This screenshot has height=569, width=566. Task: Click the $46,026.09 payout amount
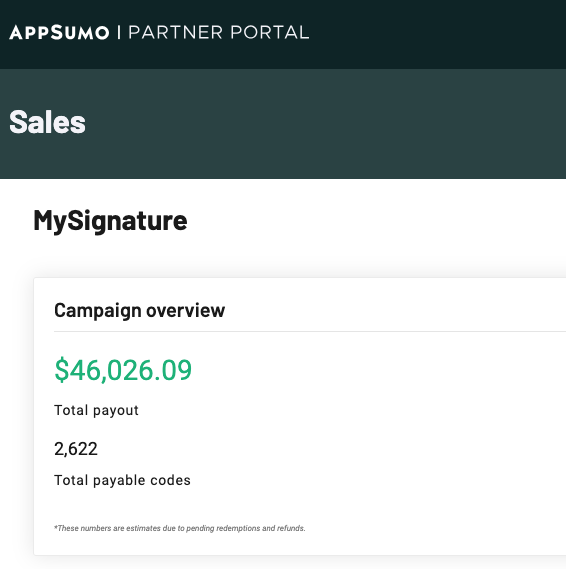pyautogui.click(x=123, y=370)
